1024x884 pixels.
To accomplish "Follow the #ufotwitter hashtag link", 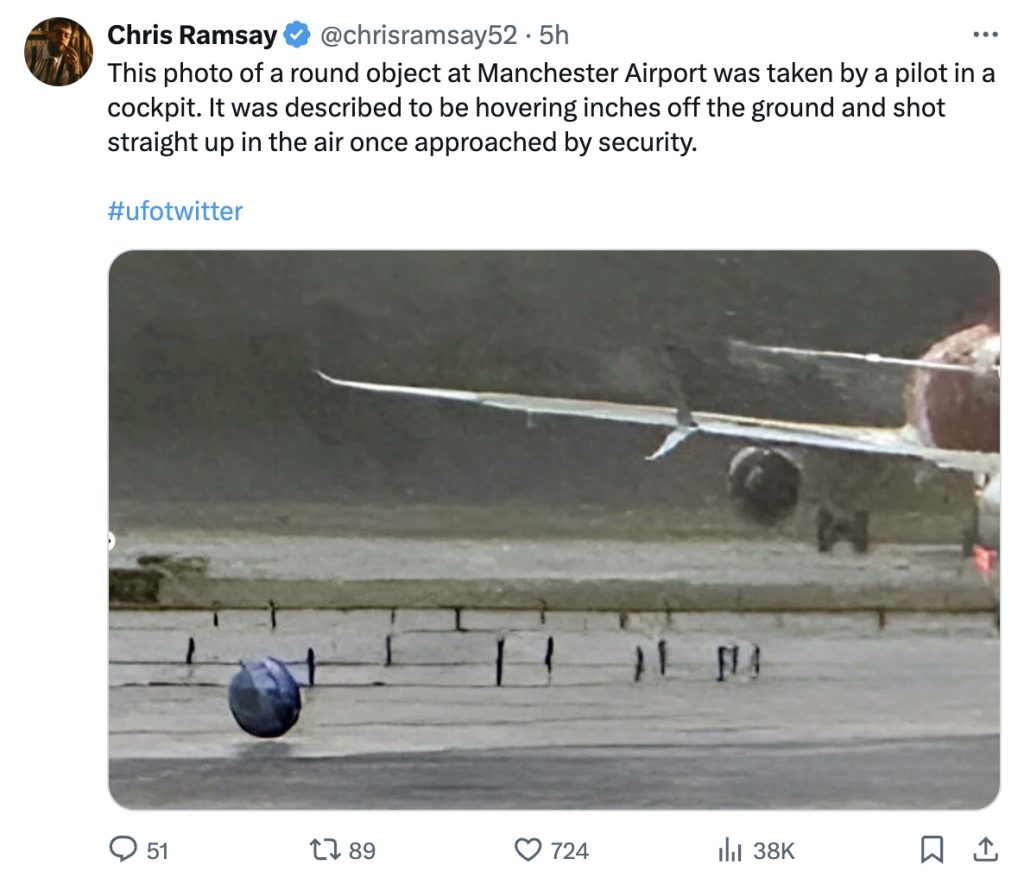I will tap(175, 211).
